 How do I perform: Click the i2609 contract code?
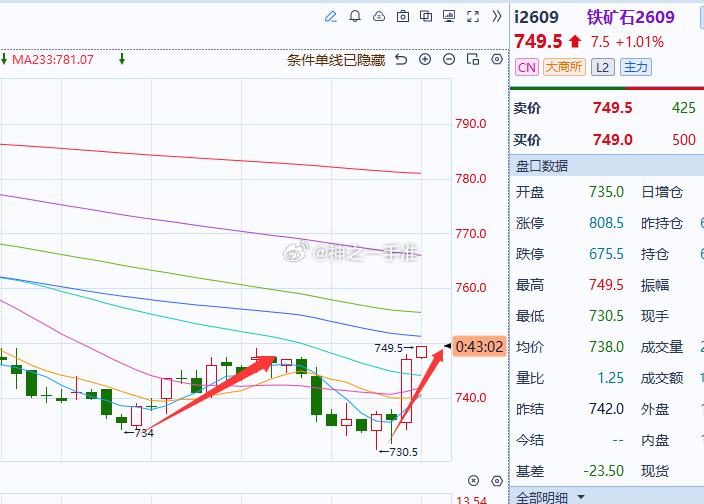coord(537,18)
